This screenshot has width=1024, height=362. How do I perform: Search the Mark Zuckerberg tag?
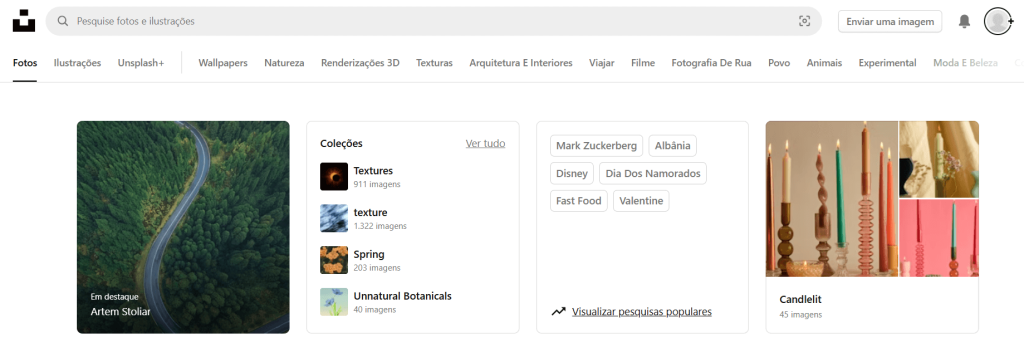[596, 146]
